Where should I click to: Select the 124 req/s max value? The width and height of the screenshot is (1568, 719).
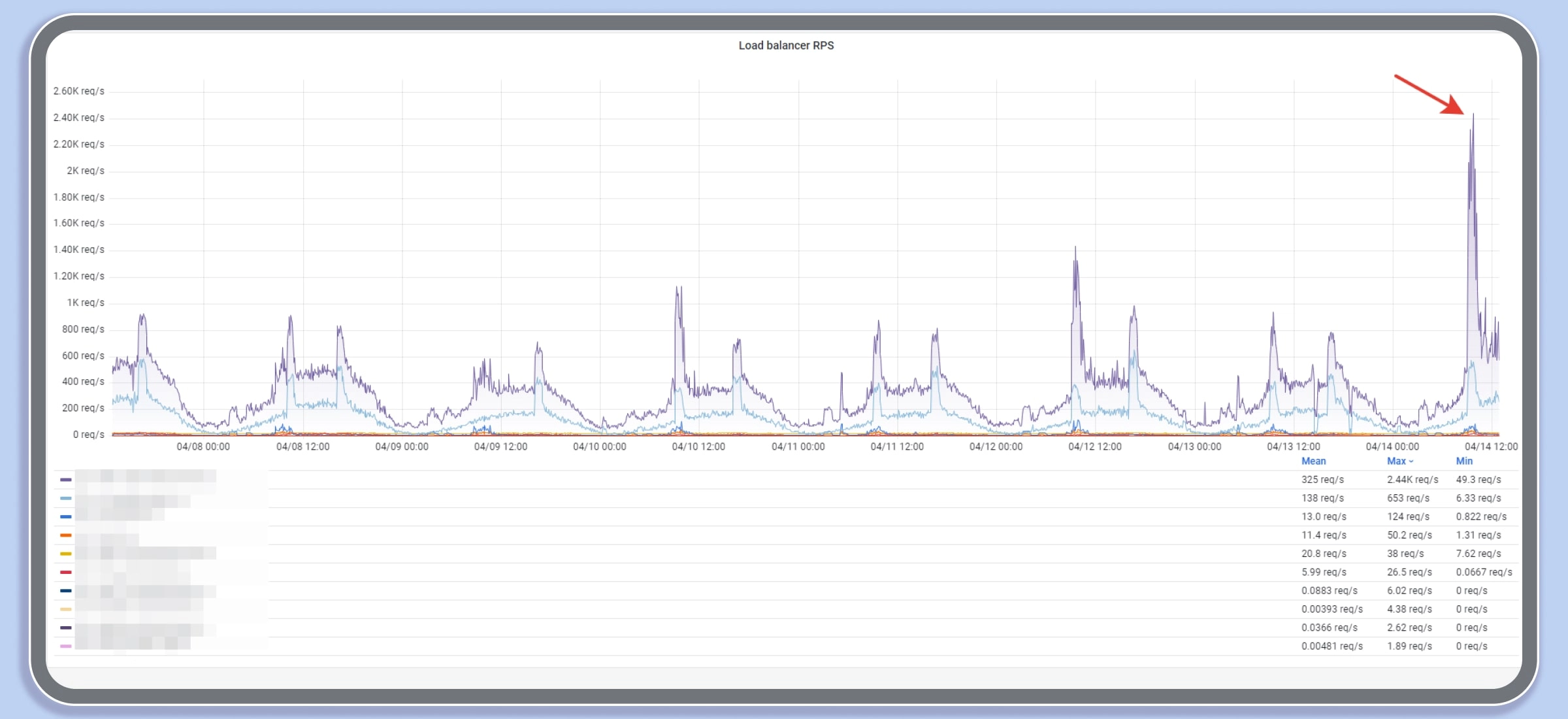1408,516
